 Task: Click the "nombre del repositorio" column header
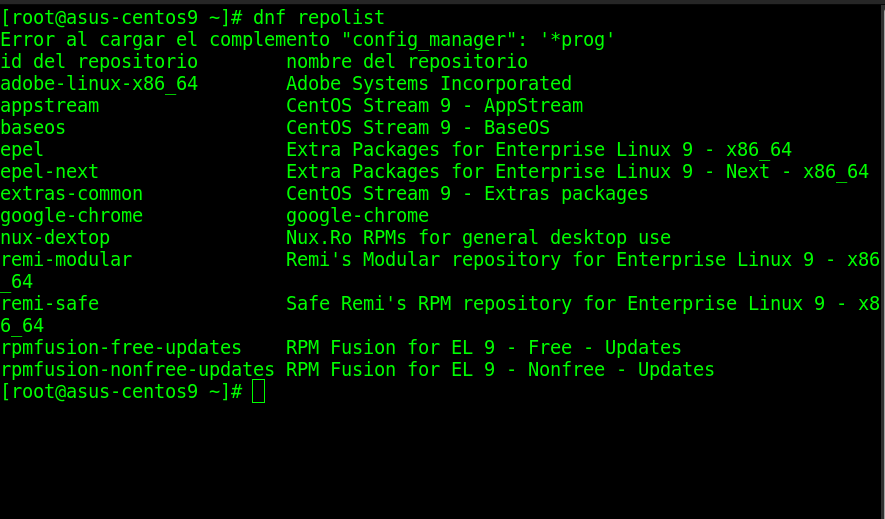[x=407, y=62]
